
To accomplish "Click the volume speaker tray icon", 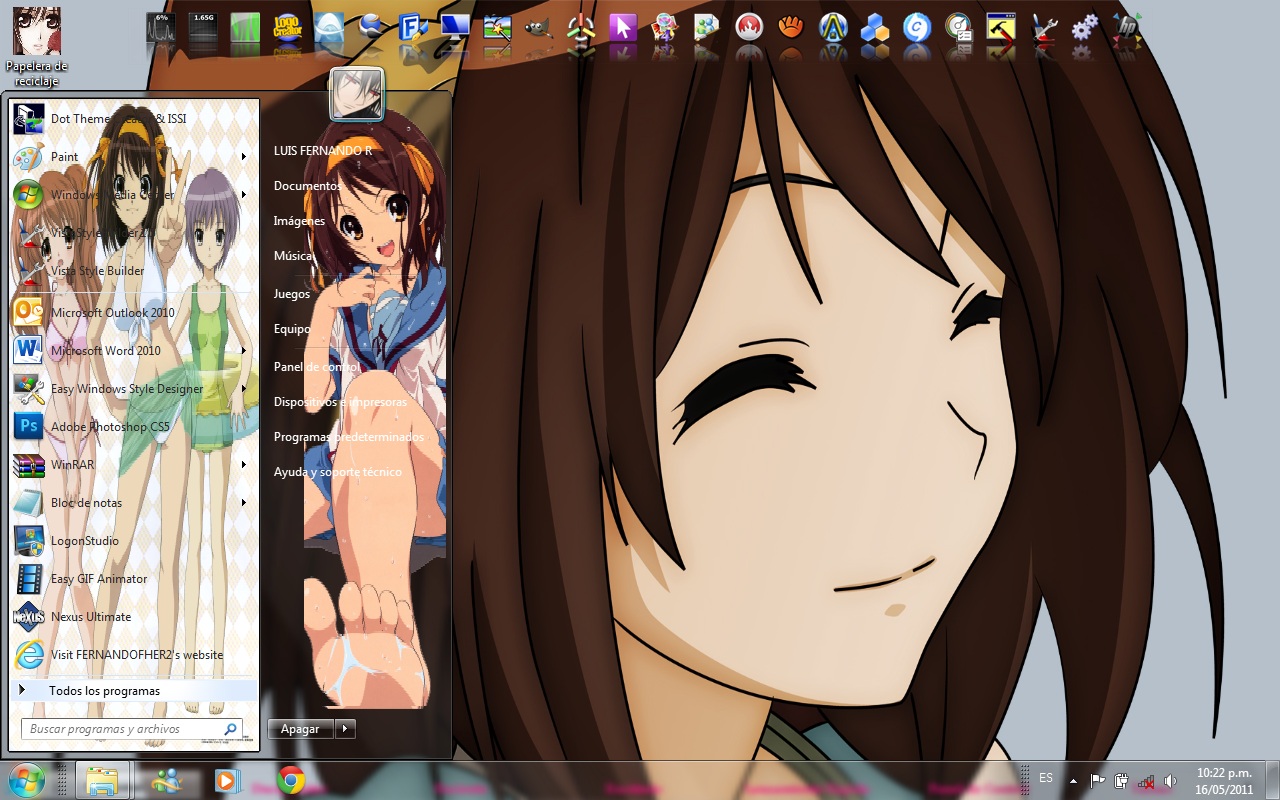I will [1168, 779].
